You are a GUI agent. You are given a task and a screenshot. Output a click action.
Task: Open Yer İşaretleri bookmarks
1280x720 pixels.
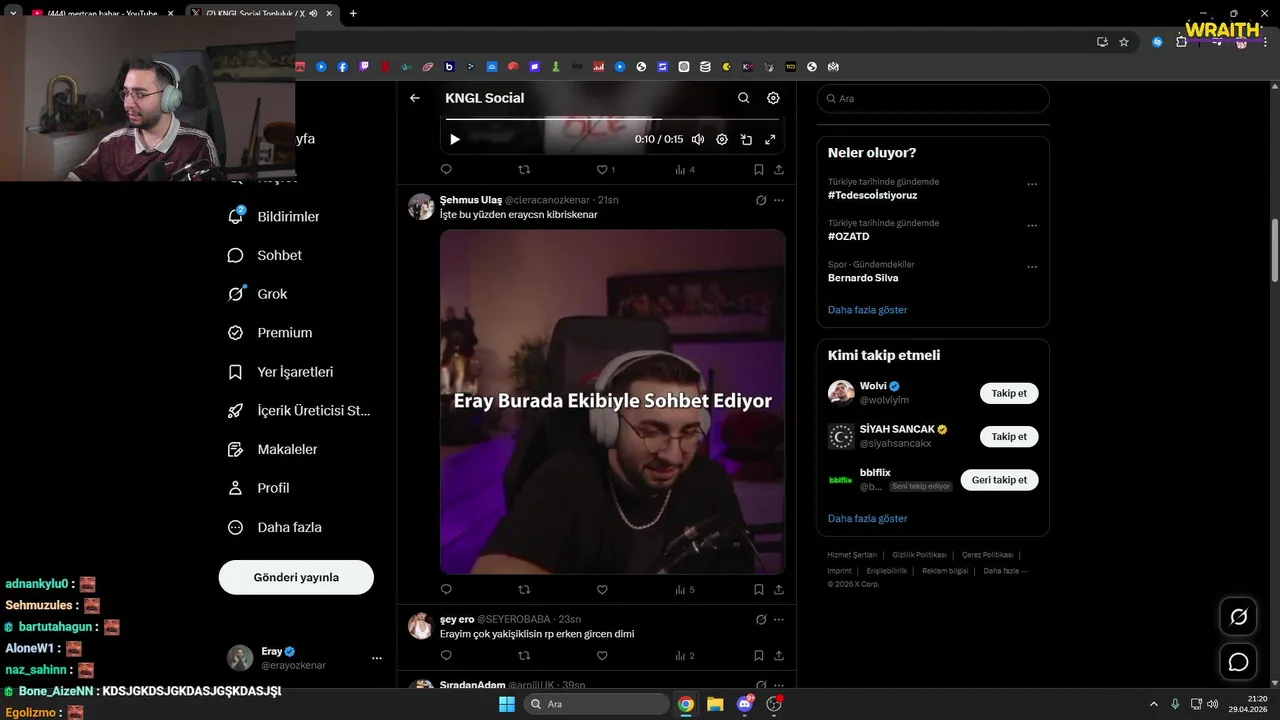(281, 372)
